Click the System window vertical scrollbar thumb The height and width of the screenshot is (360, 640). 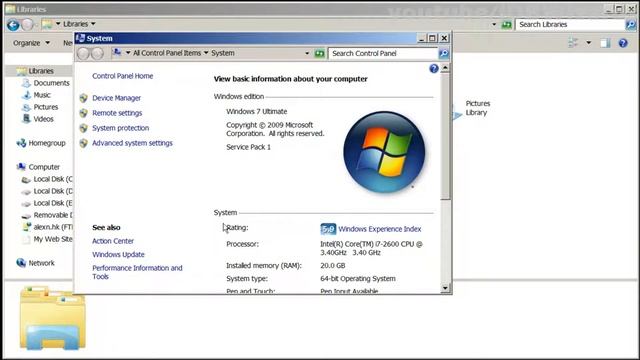pyautogui.click(x=445, y=136)
